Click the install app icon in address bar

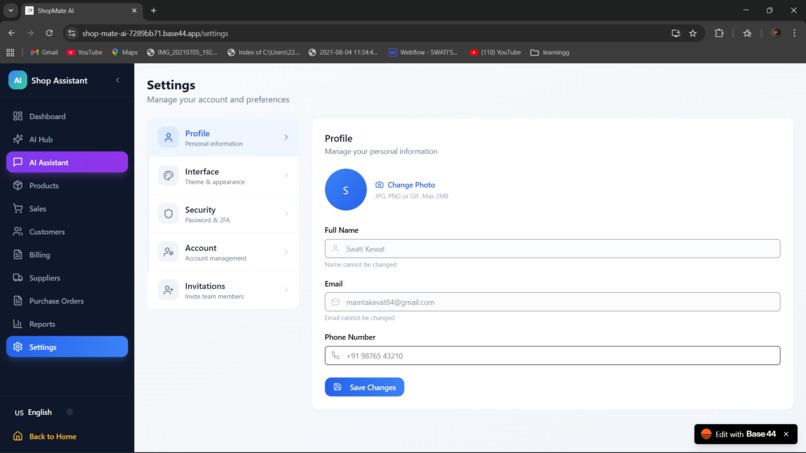coord(675,33)
